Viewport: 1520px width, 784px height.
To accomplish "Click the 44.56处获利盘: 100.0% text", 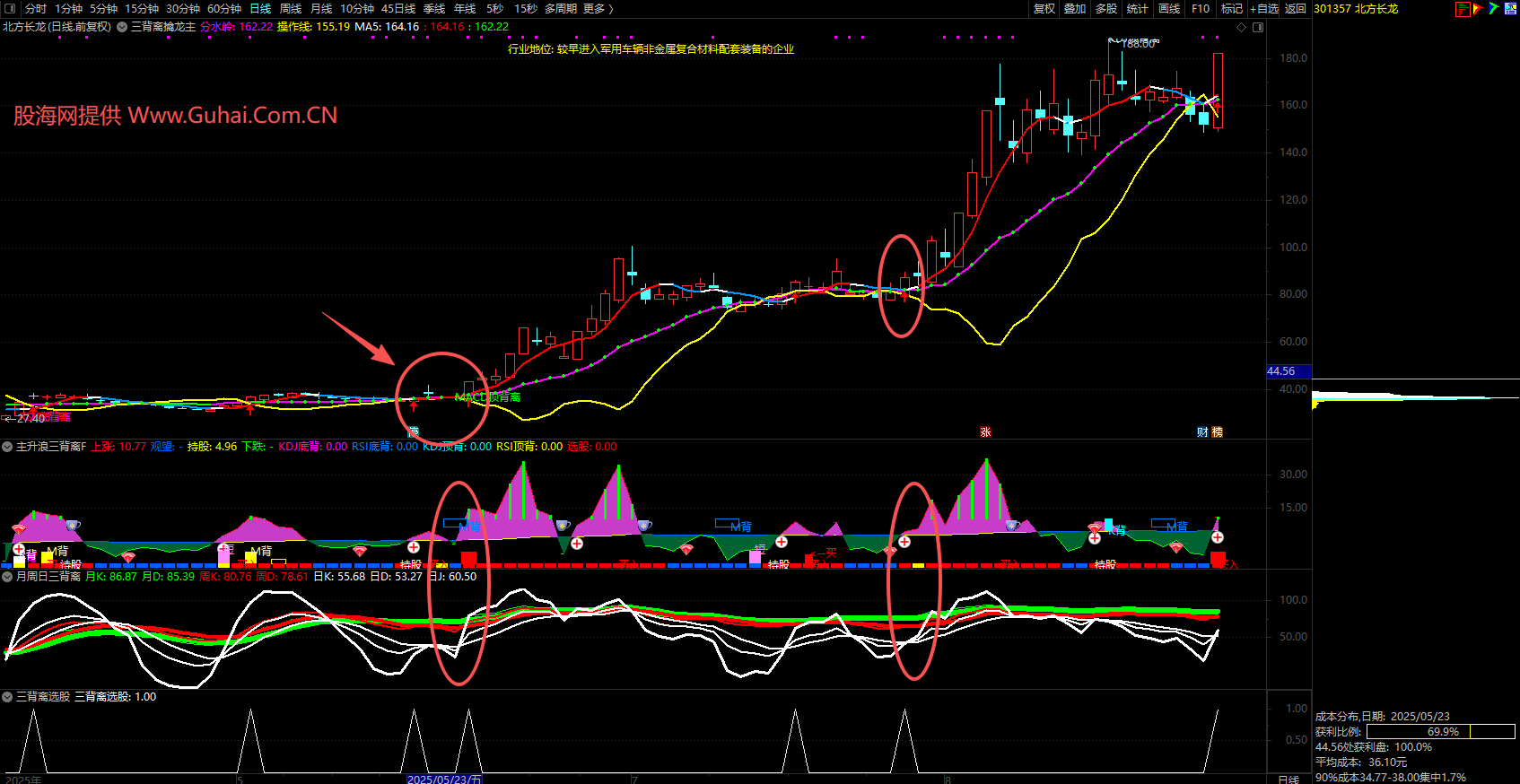I will [1374, 747].
